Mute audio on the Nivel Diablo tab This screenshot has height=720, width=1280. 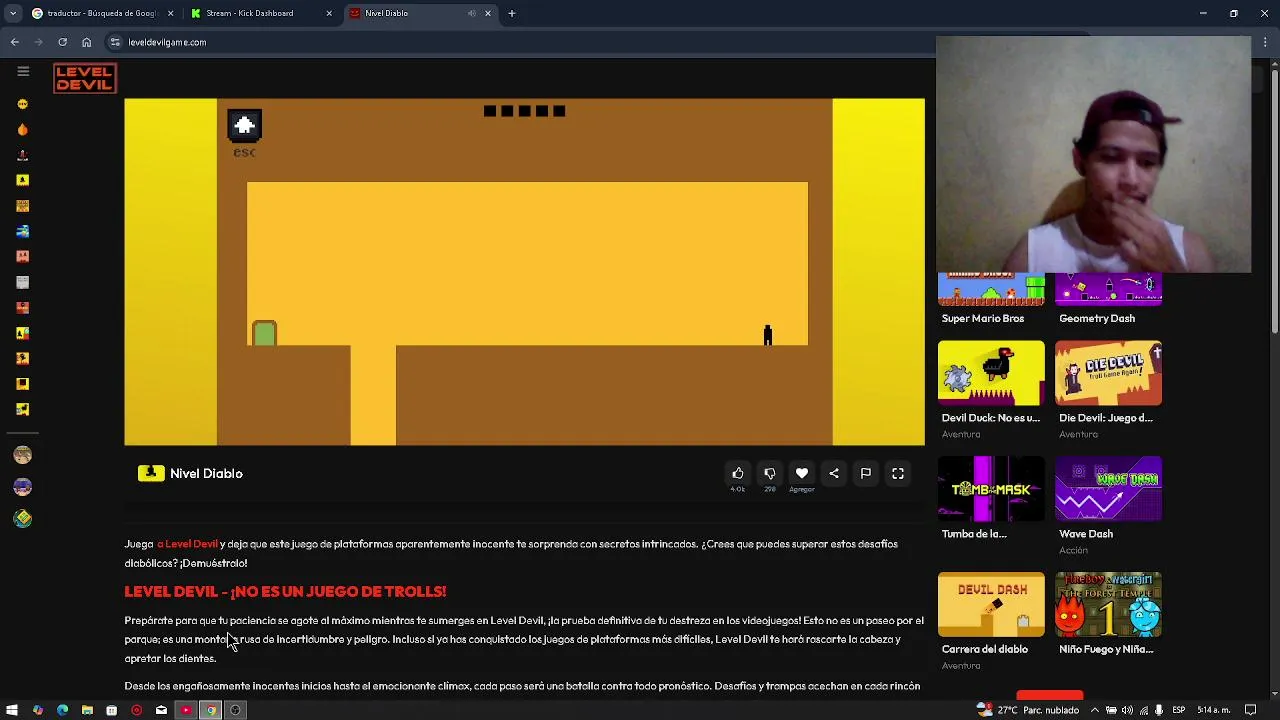472,13
